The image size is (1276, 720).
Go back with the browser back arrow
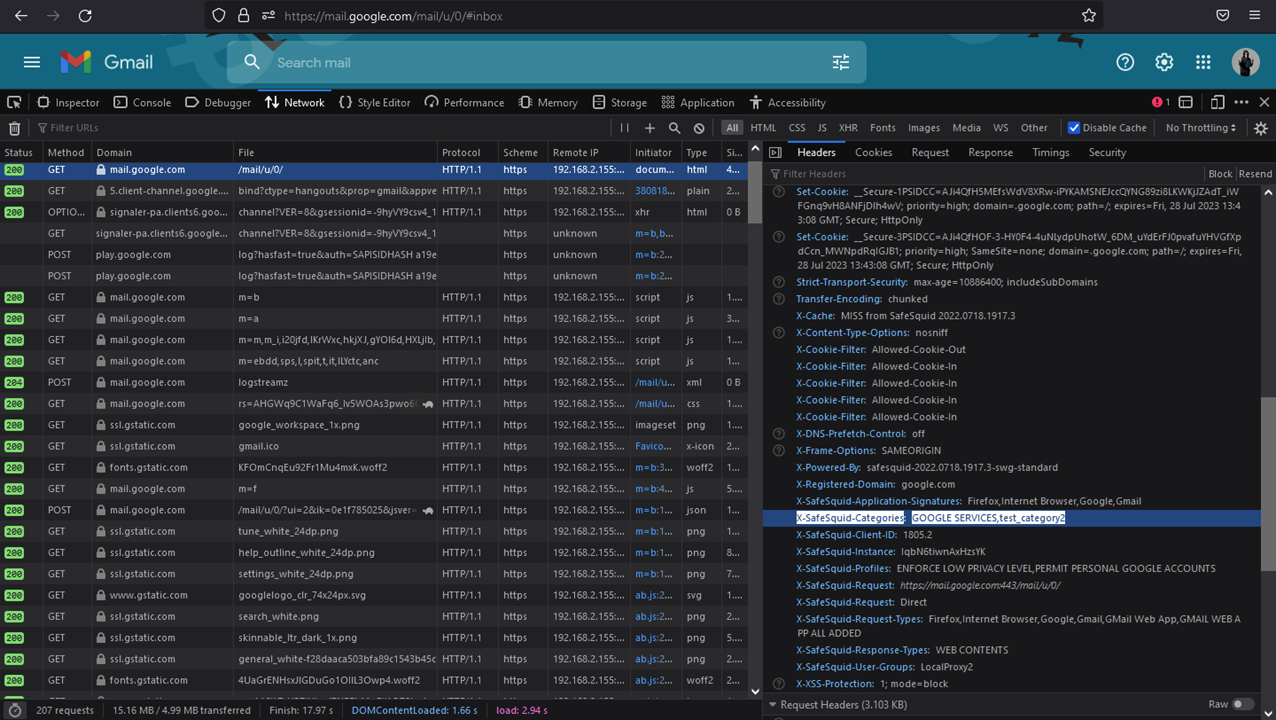click(x=21, y=16)
